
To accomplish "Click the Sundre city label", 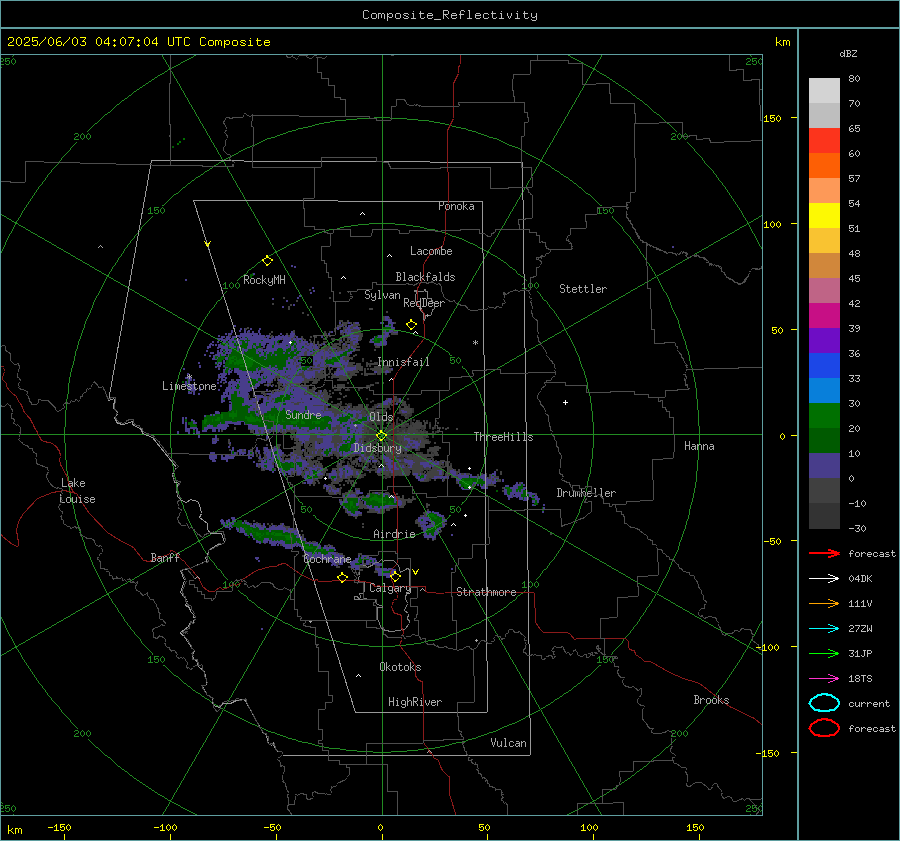I will click(303, 415).
